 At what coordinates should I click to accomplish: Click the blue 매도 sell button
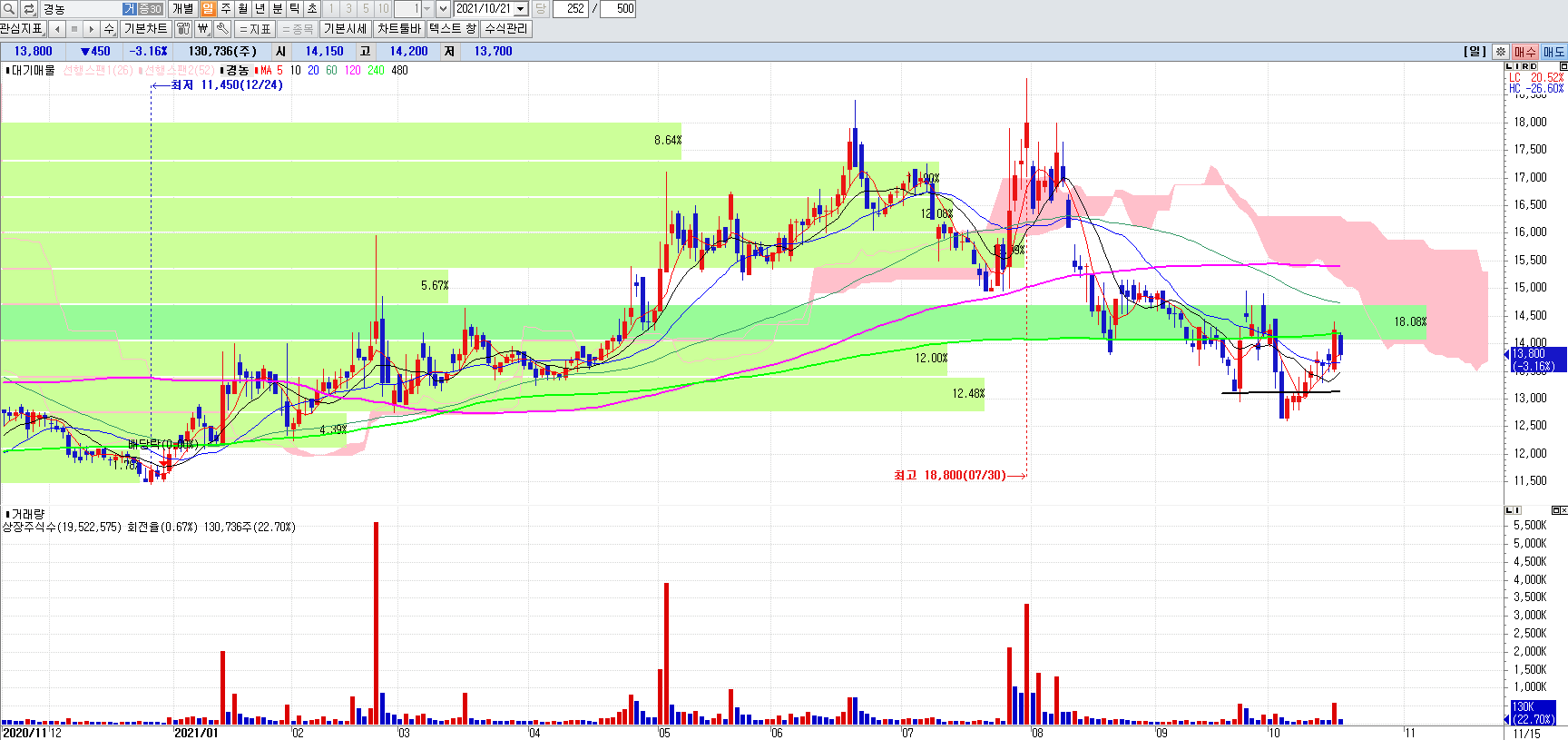pos(1553,52)
